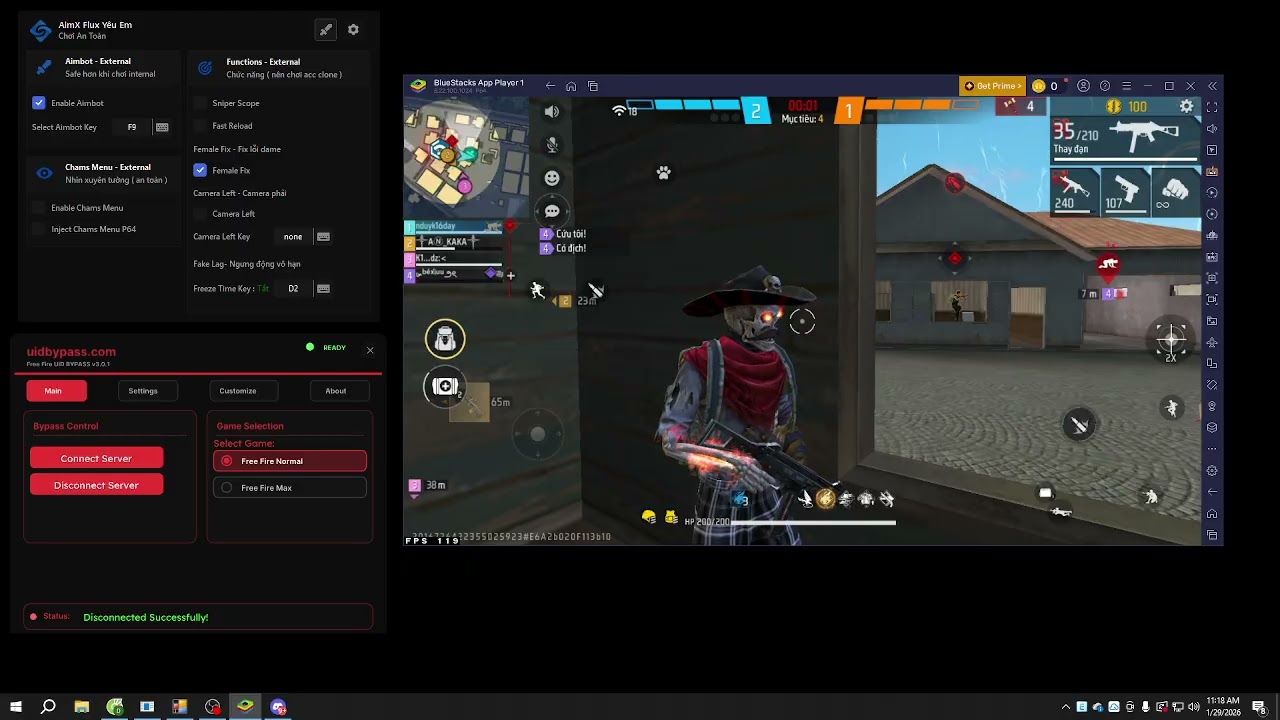Open the in-game settings gear near coins
This screenshot has width=1280, height=720.
[x=1187, y=106]
